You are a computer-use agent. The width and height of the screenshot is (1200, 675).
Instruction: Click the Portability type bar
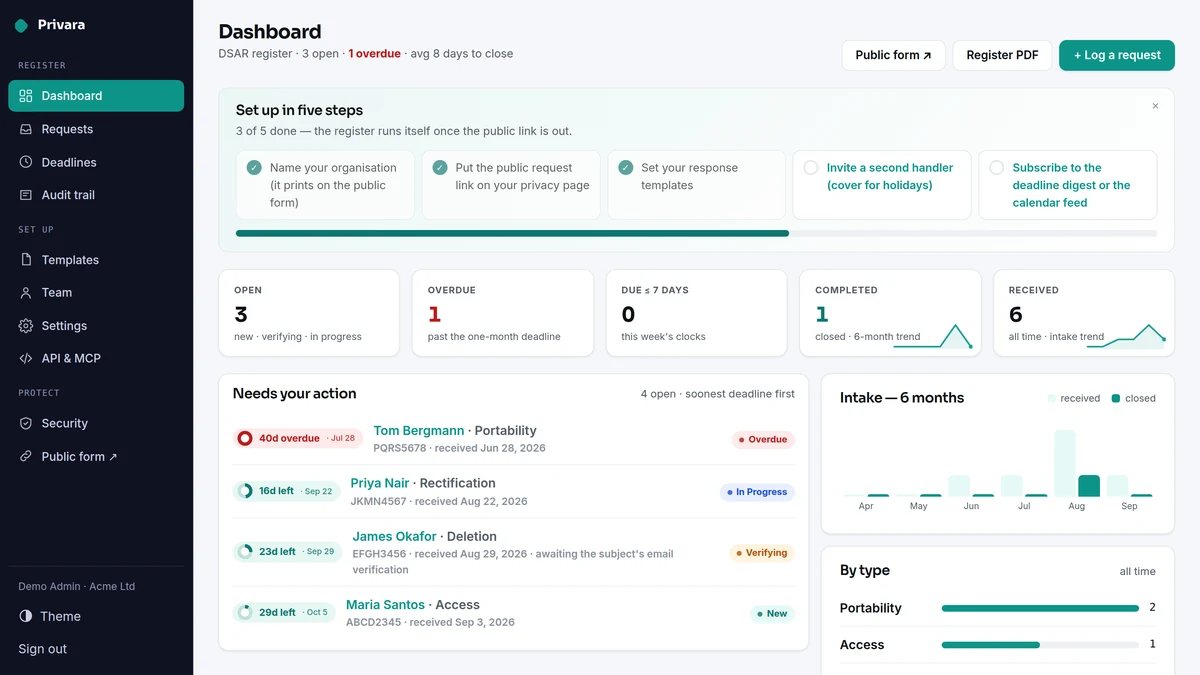click(1040, 608)
